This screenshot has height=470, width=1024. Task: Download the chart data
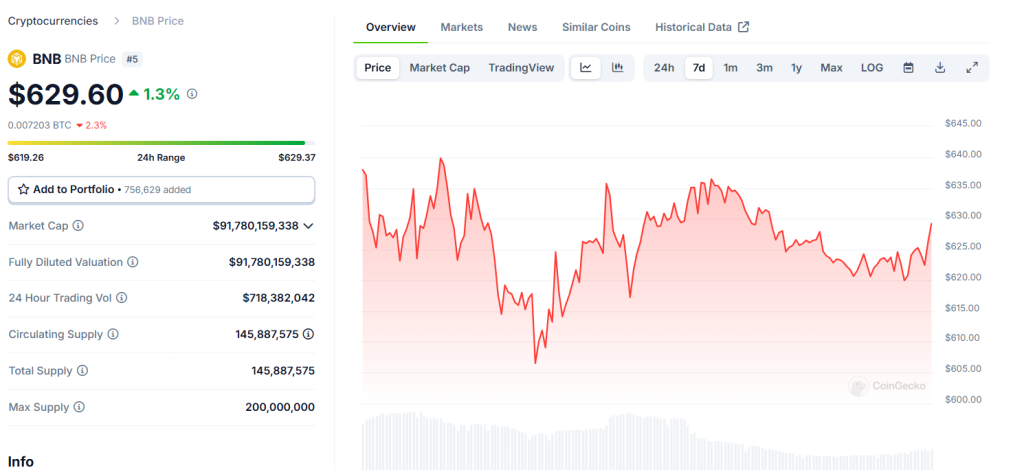click(940, 68)
